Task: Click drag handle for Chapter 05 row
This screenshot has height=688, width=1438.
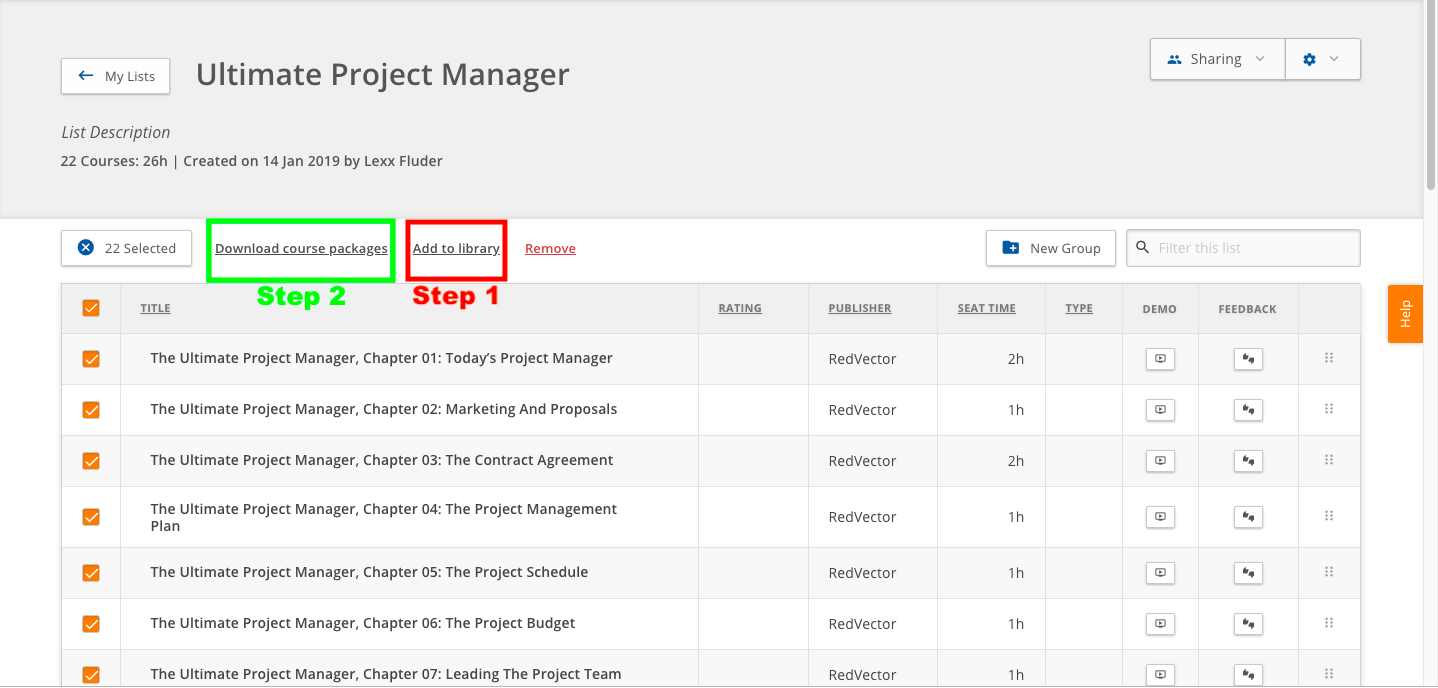Action: pyautogui.click(x=1329, y=571)
